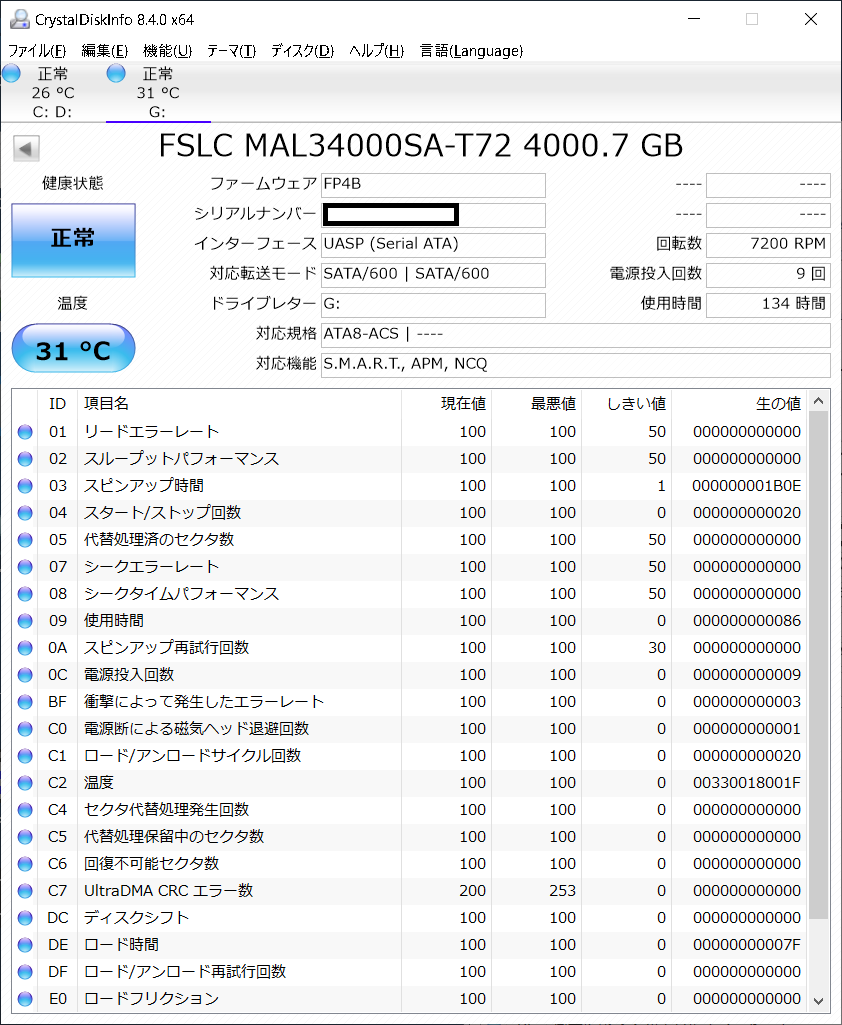842x1025 pixels.
Task: Click the redacted シリアルナンバー field
Action: pos(433,215)
